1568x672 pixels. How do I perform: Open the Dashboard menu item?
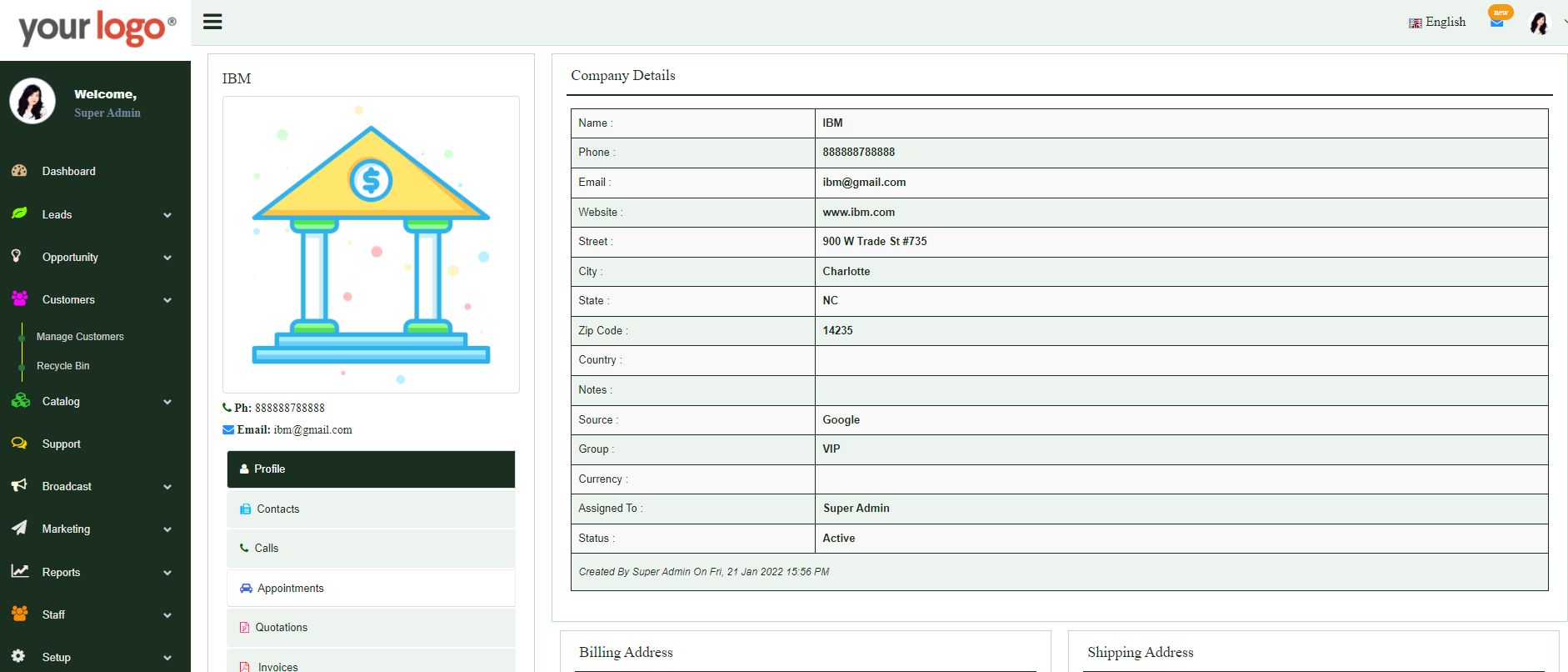pyautogui.click(x=95, y=171)
